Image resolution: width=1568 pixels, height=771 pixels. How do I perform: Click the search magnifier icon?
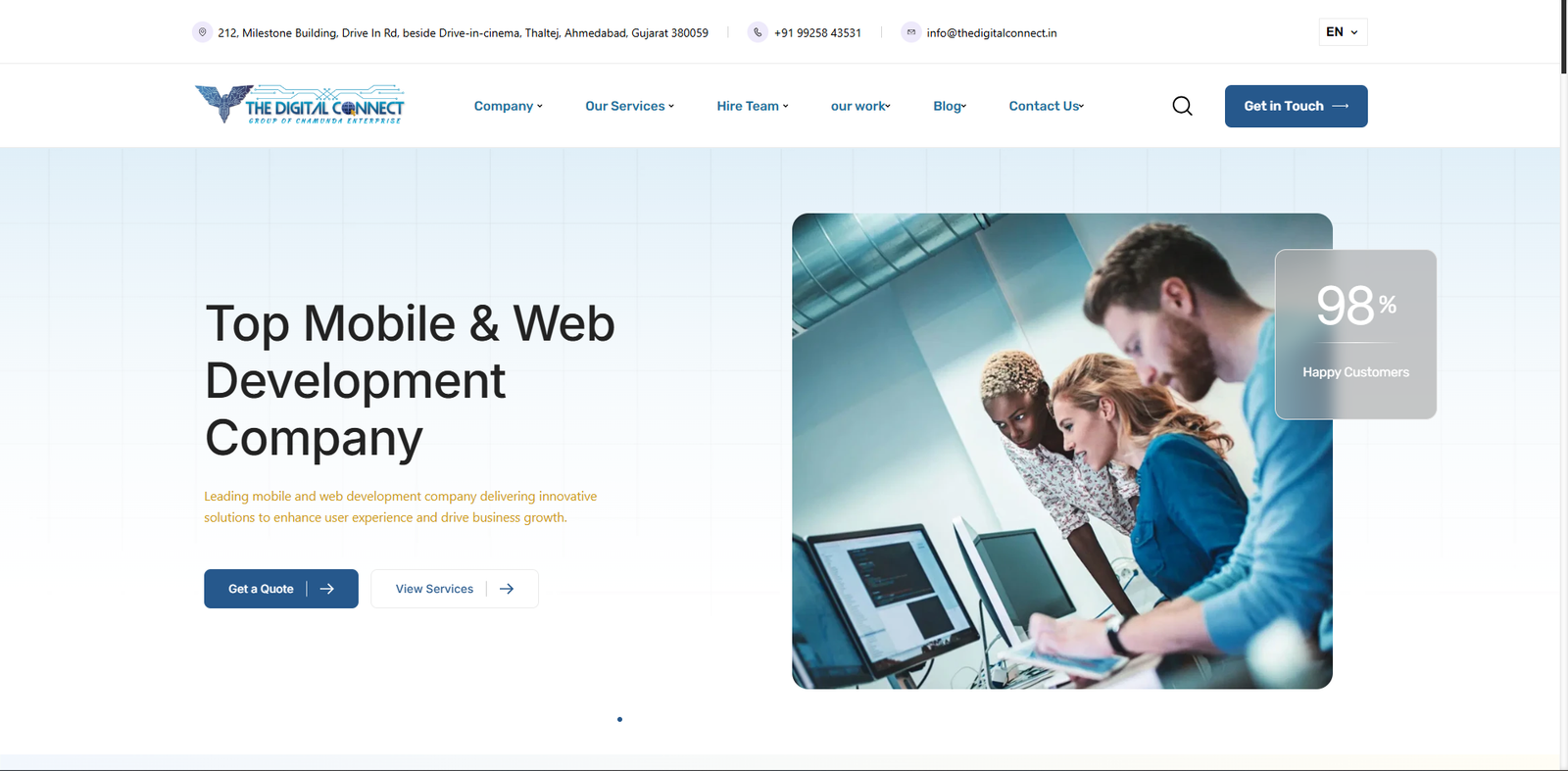coord(1182,106)
